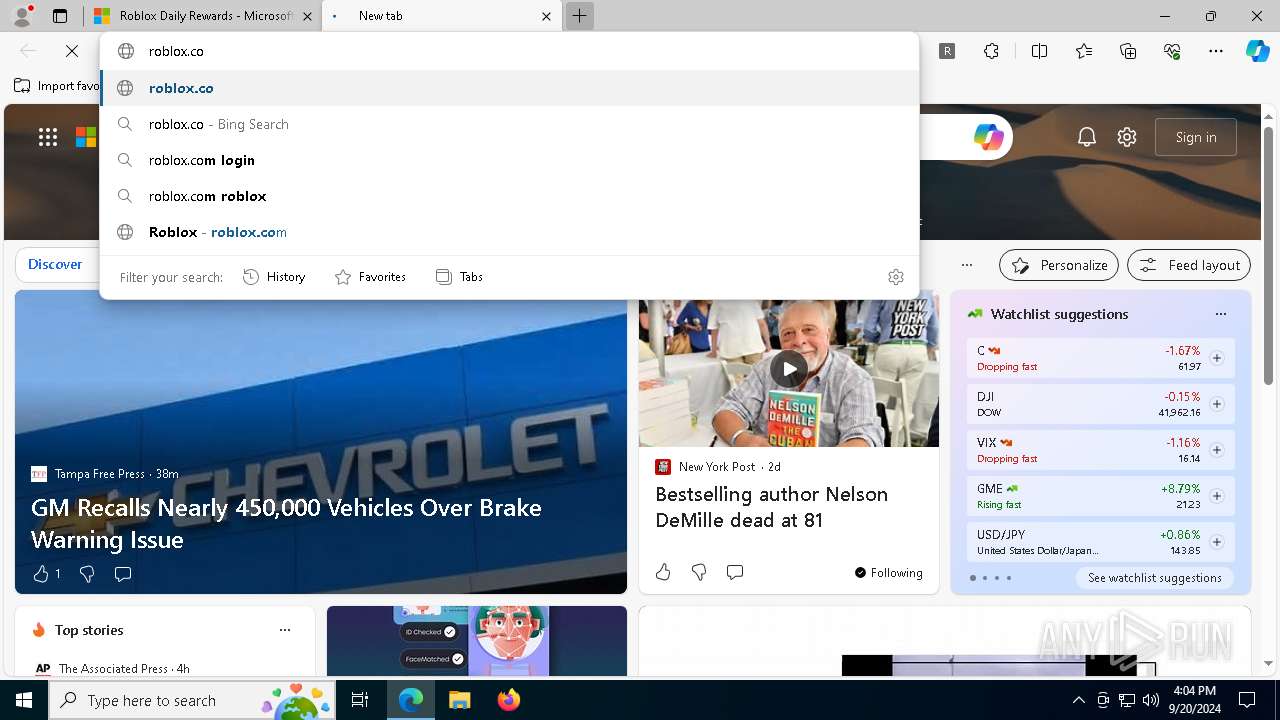Stop loading the page with the X button
1280x720 pixels.
pyautogui.click(x=72, y=51)
